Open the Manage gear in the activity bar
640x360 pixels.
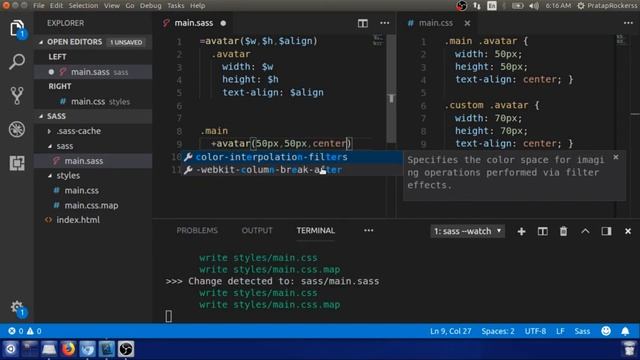point(17,307)
